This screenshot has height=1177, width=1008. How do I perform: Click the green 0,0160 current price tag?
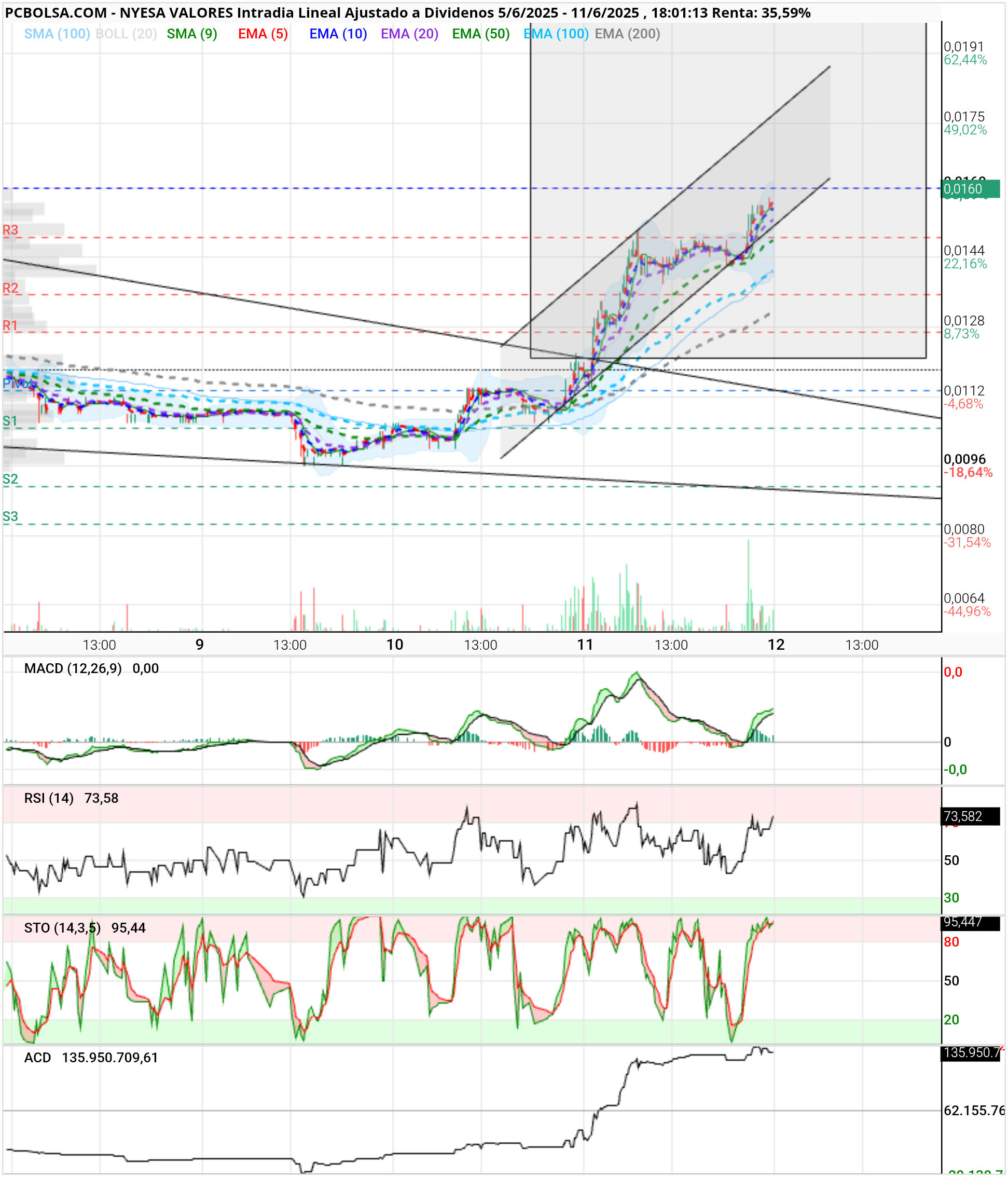tap(971, 188)
